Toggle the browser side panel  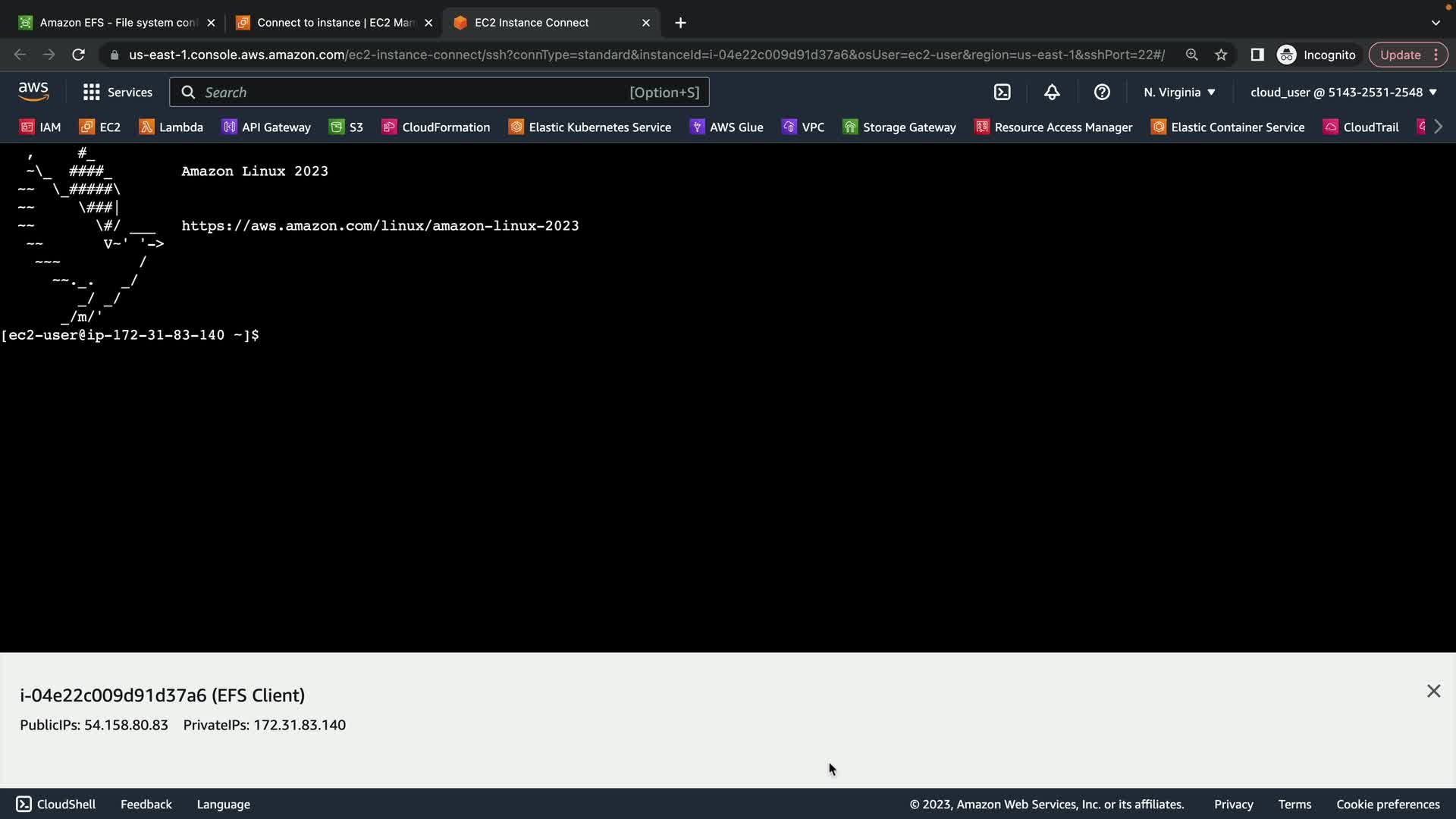pyautogui.click(x=1257, y=55)
